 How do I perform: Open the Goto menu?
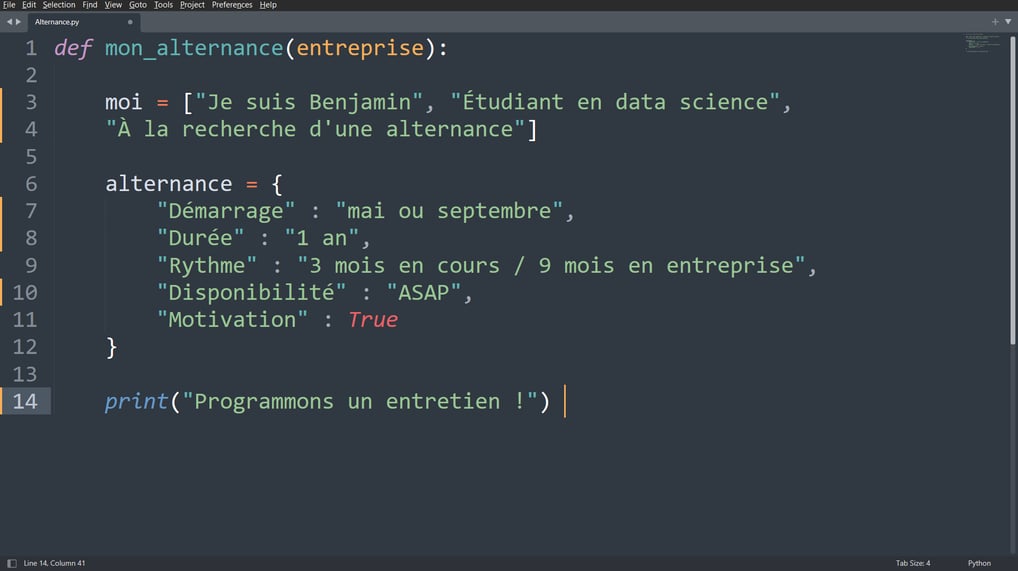click(138, 5)
